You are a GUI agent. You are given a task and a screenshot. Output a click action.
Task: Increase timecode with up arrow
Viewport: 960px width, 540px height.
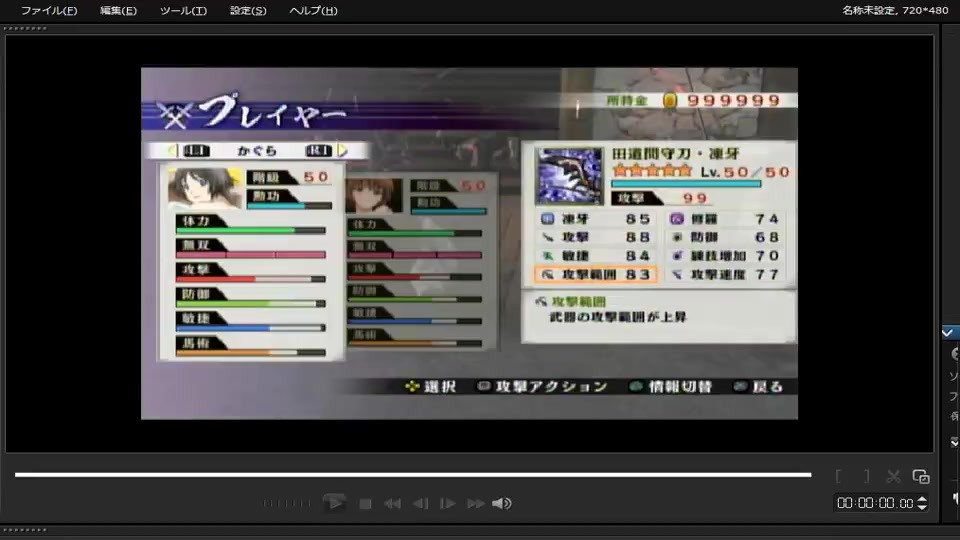point(921,500)
